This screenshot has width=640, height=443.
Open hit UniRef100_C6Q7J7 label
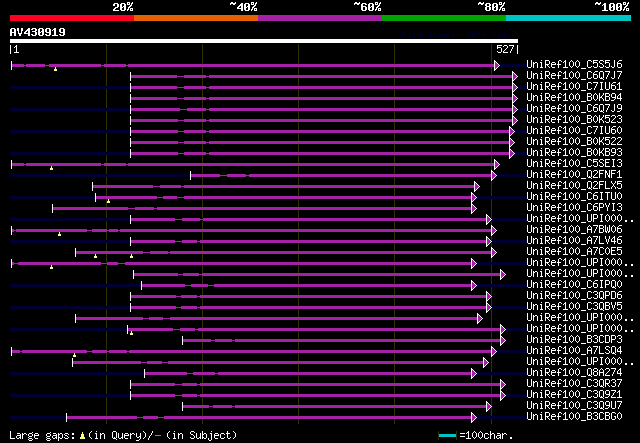coord(574,75)
